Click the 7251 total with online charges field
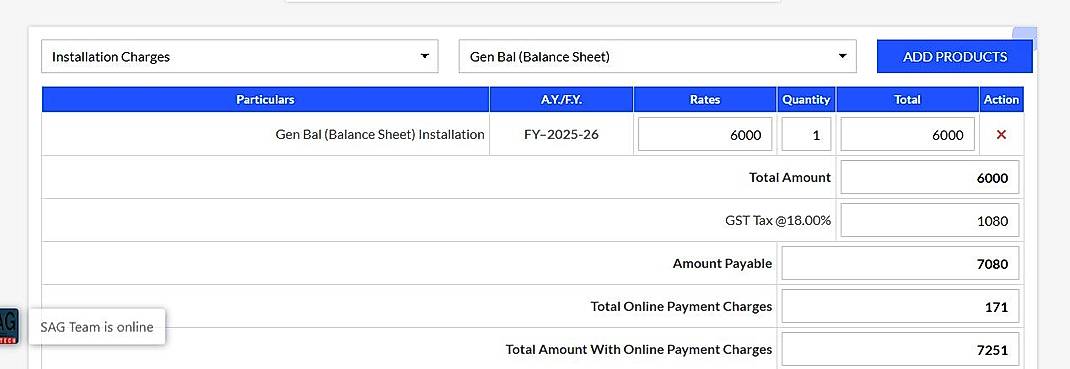Viewport: 1070px width, 369px height. (900, 349)
